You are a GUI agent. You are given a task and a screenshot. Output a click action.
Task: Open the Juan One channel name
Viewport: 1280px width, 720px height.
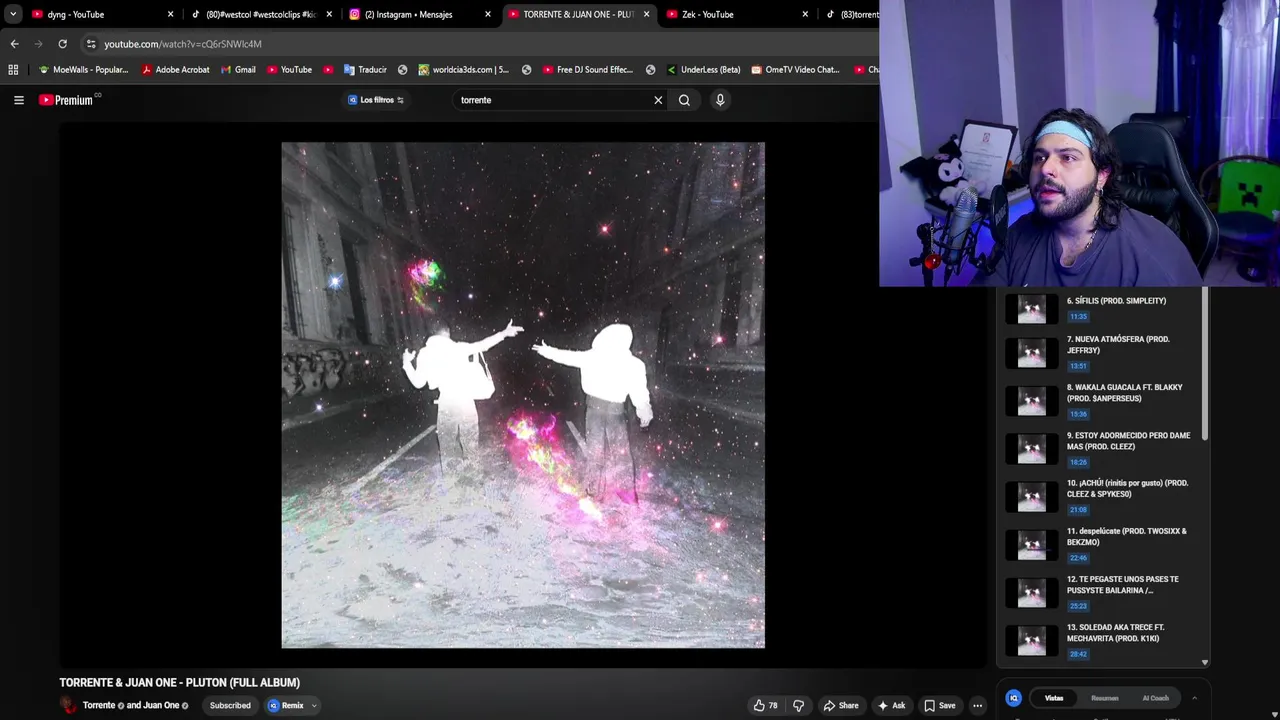coord(161,706)
